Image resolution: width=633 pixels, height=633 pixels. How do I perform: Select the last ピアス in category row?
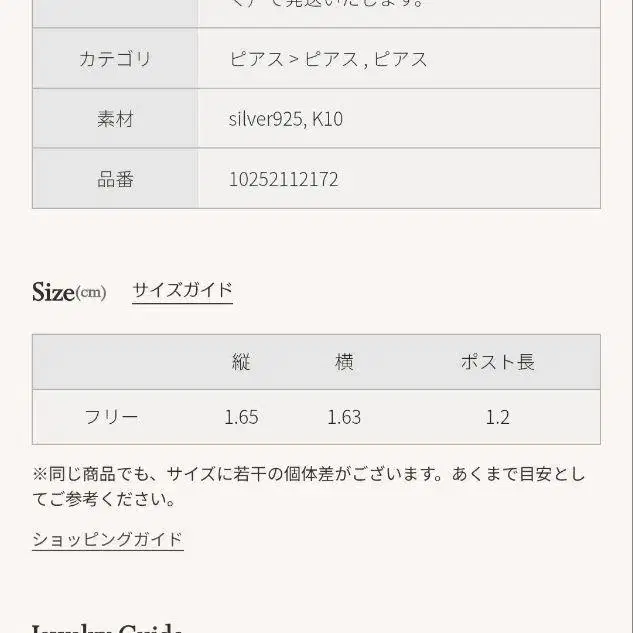[401, 59]
